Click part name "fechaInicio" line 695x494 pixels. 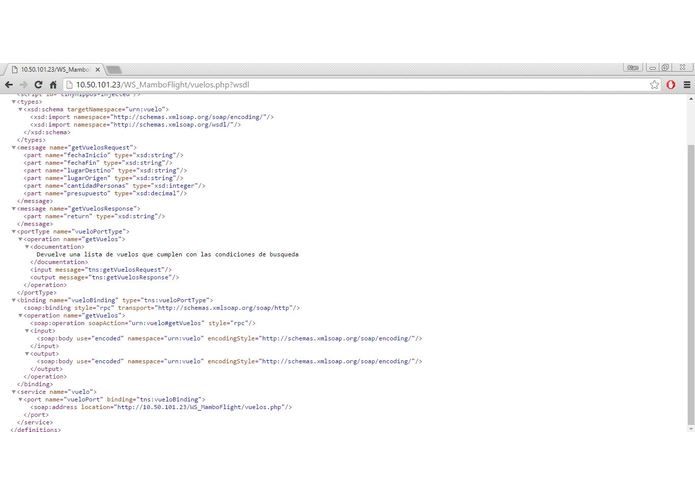pyautogui.click(x=103, y=156)
